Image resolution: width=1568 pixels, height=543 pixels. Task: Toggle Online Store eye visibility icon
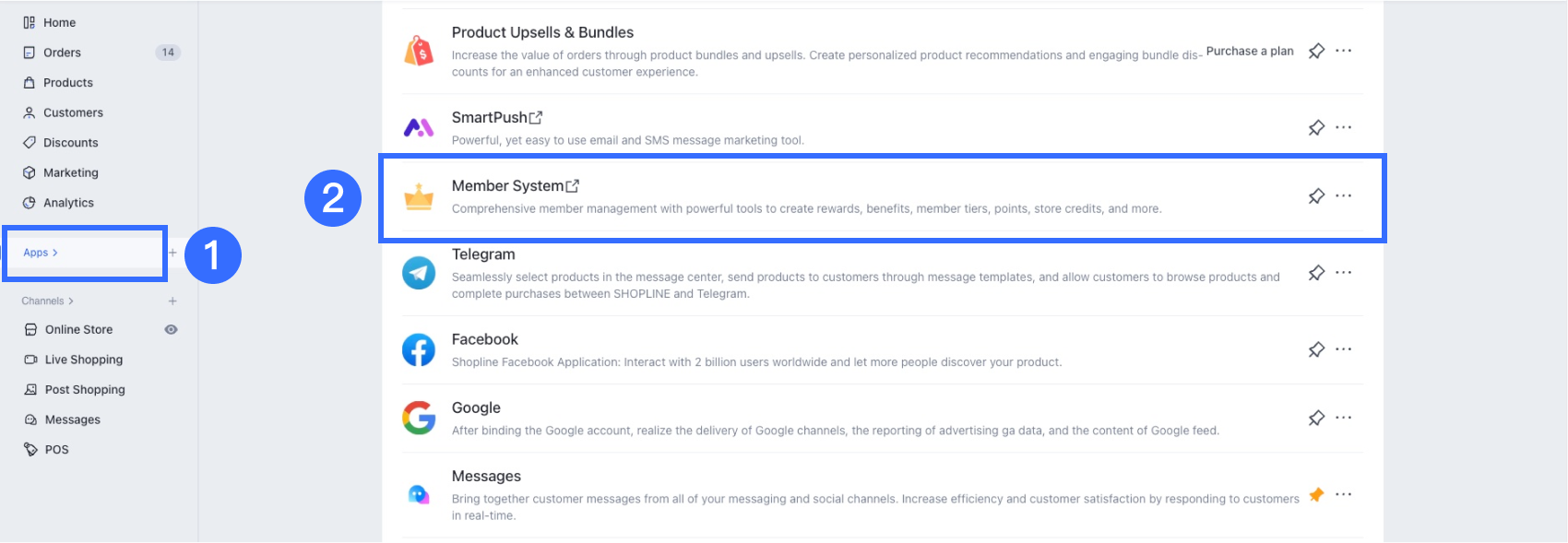pyautogui.click(x=171, y=330)
